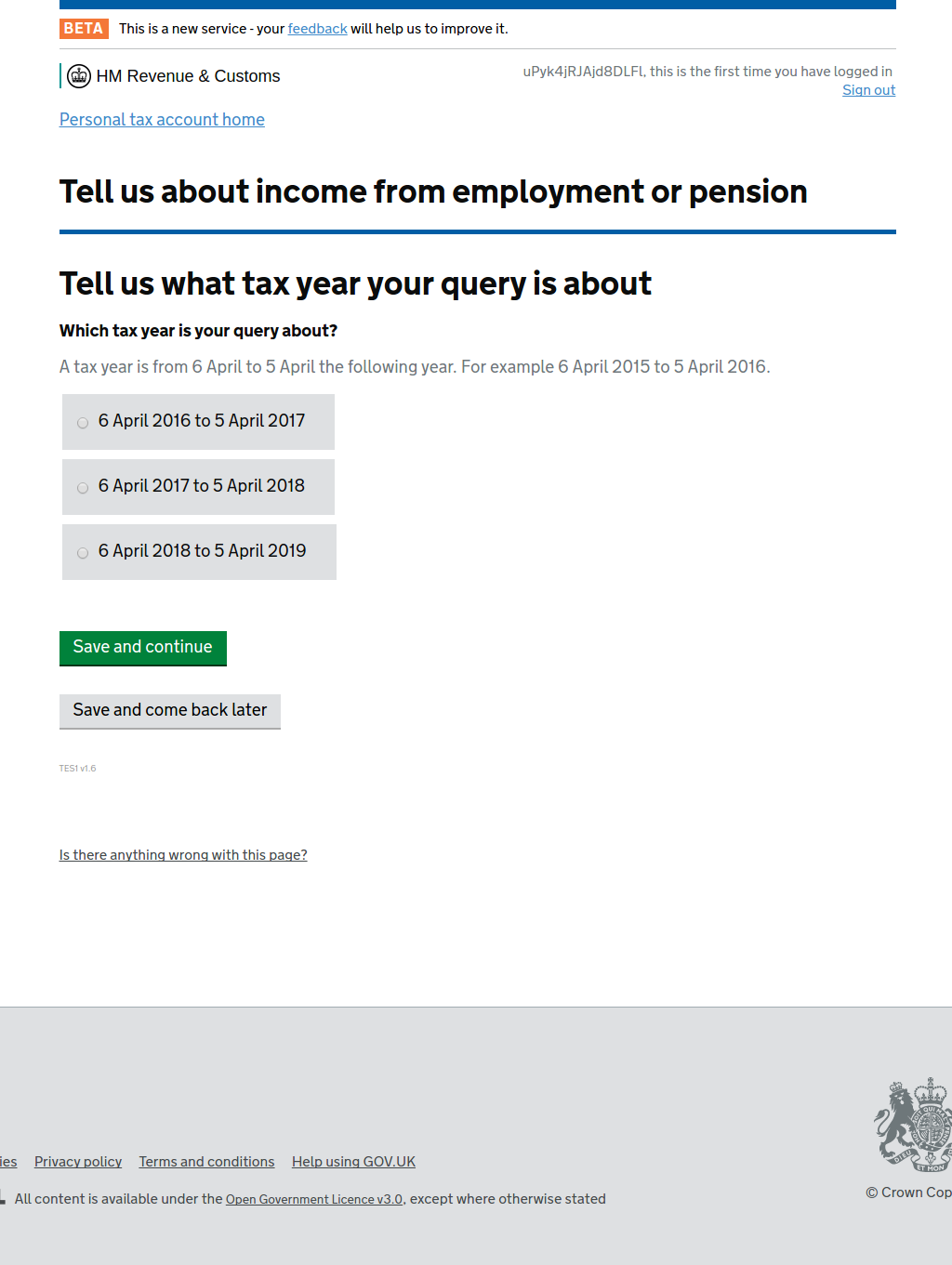Pick the 6 April 2018 to 5 April 2019 radio
952x1265 pixels.
[x=83, y=553]
